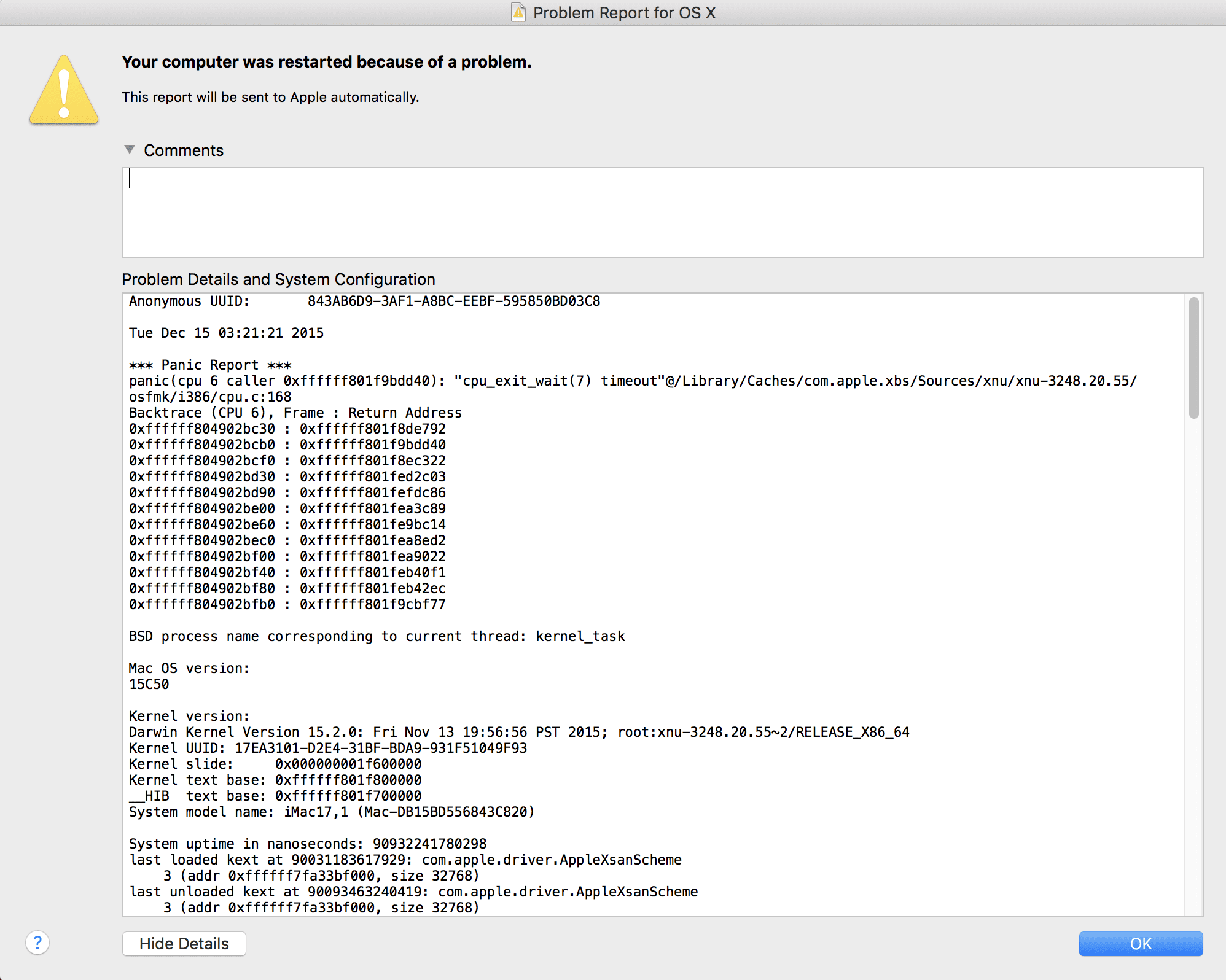Click backtrace row ending 0xffffff801fea3c89

(x=287, y=508)
